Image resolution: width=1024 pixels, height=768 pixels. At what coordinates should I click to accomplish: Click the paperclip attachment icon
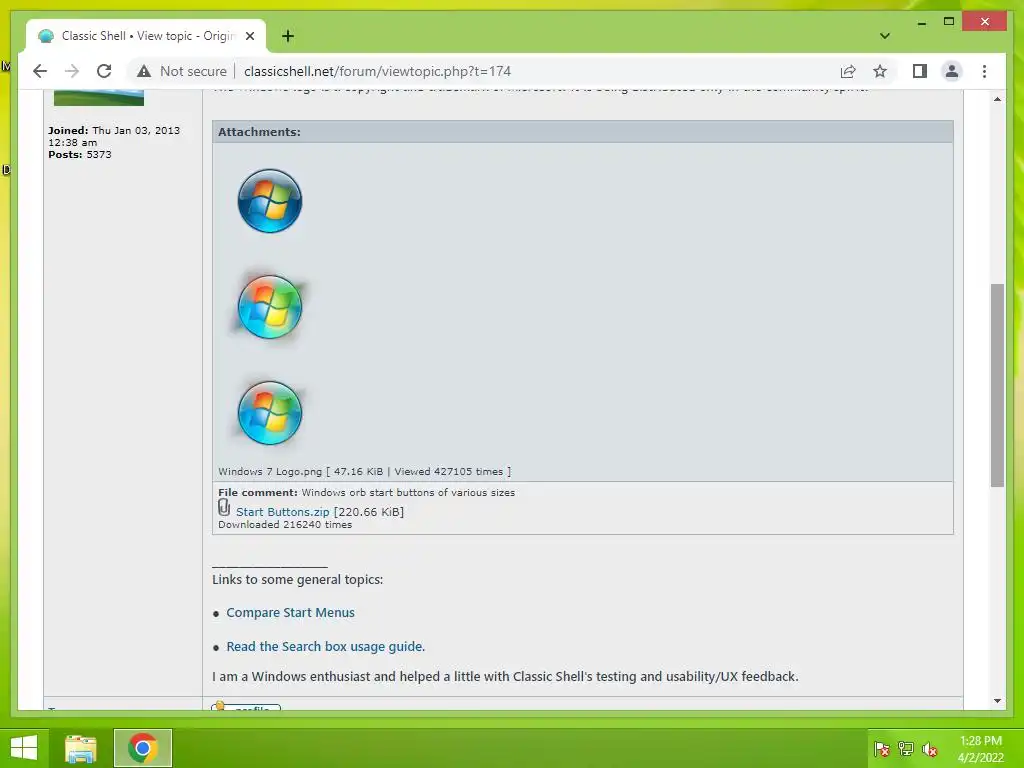click(x=224, y=508)
